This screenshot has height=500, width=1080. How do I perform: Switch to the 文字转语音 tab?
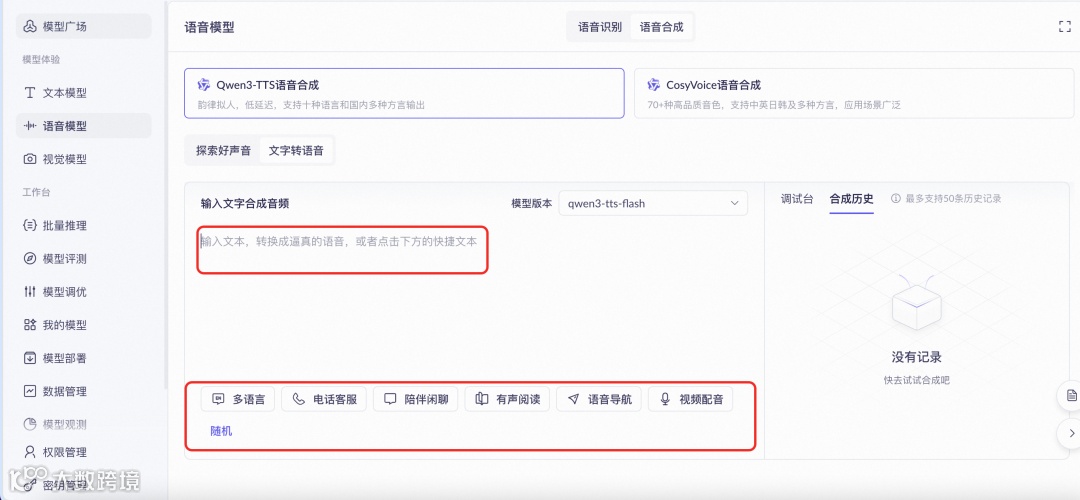pyautogui.click(x=296, y=150)
